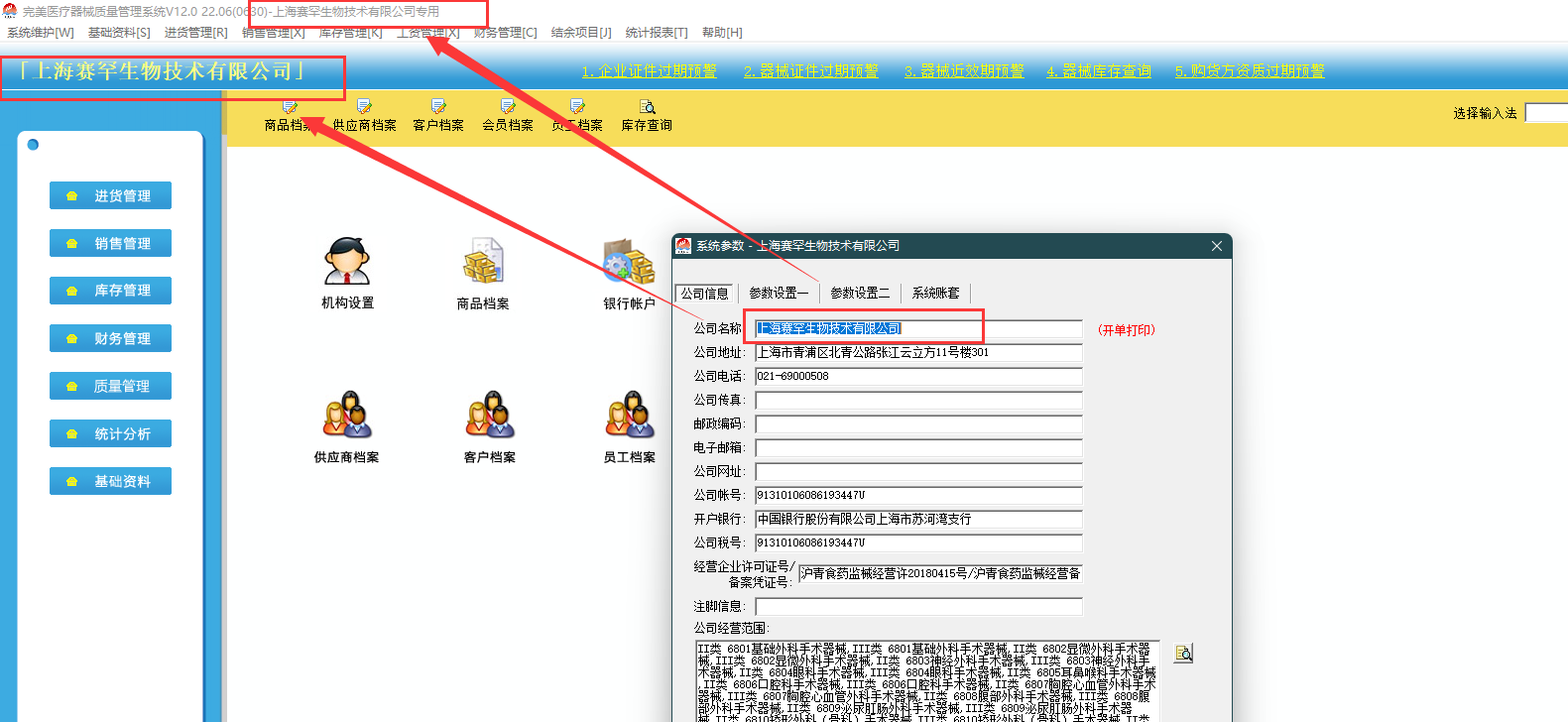The image size is (1568, 722).
Task: Click the app logo in the title bar
Action: click(x=10, y=11)
